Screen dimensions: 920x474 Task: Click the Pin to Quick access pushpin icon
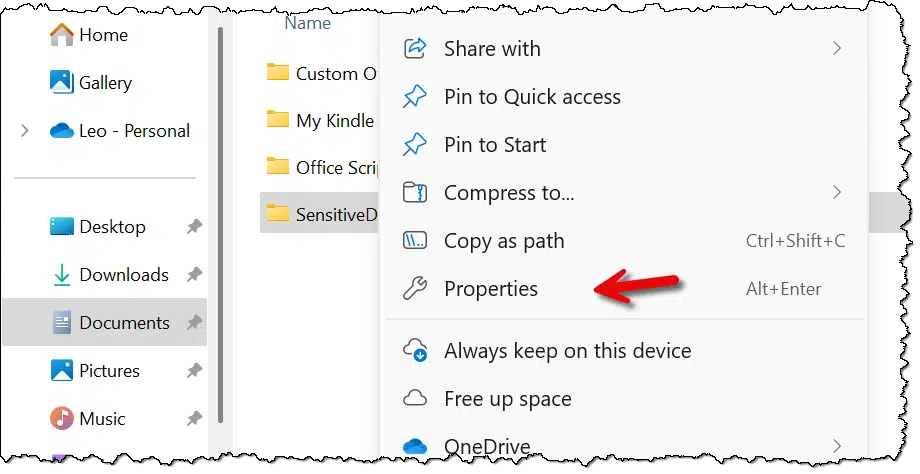click(415, 96)
